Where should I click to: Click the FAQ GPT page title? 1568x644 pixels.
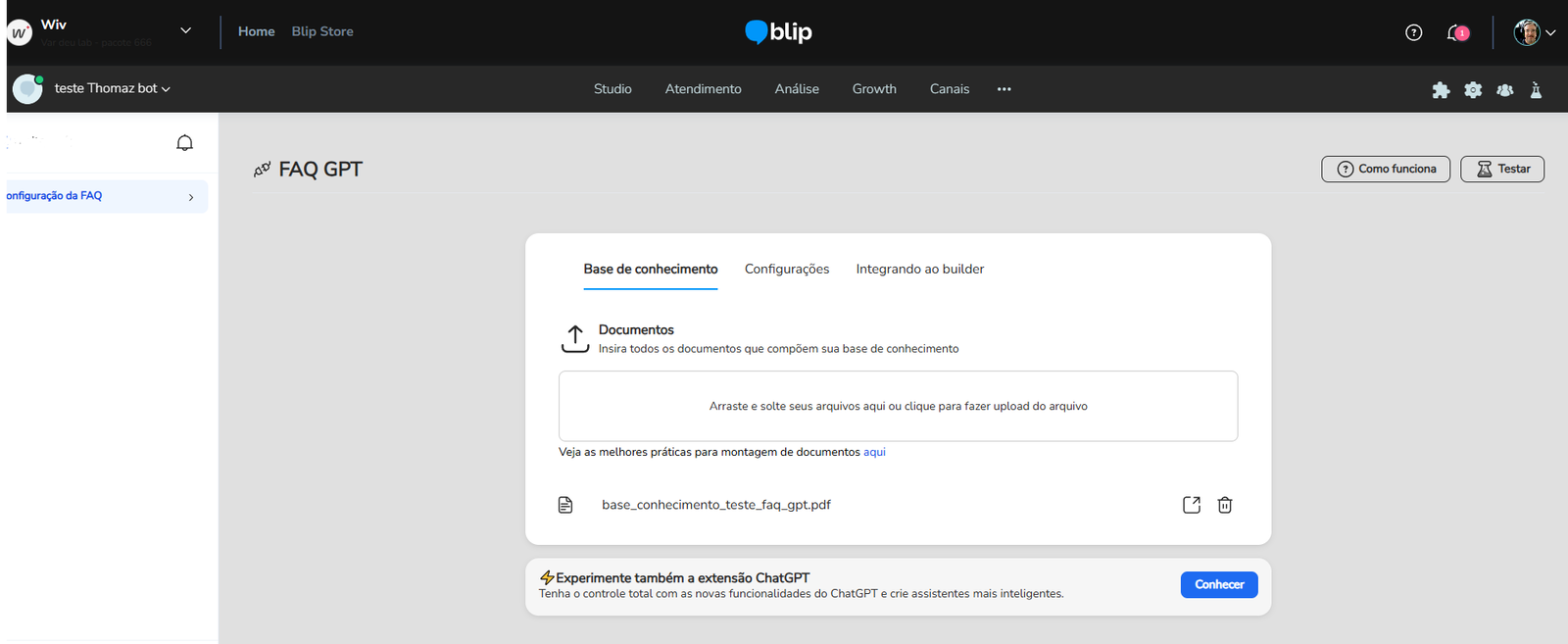click(x=320, y=170)
